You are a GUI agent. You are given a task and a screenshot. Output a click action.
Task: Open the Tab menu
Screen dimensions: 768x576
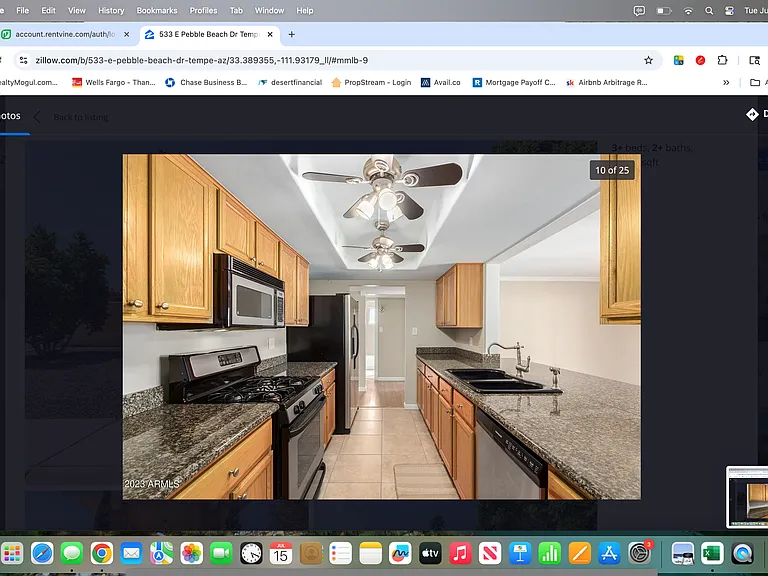236,10
